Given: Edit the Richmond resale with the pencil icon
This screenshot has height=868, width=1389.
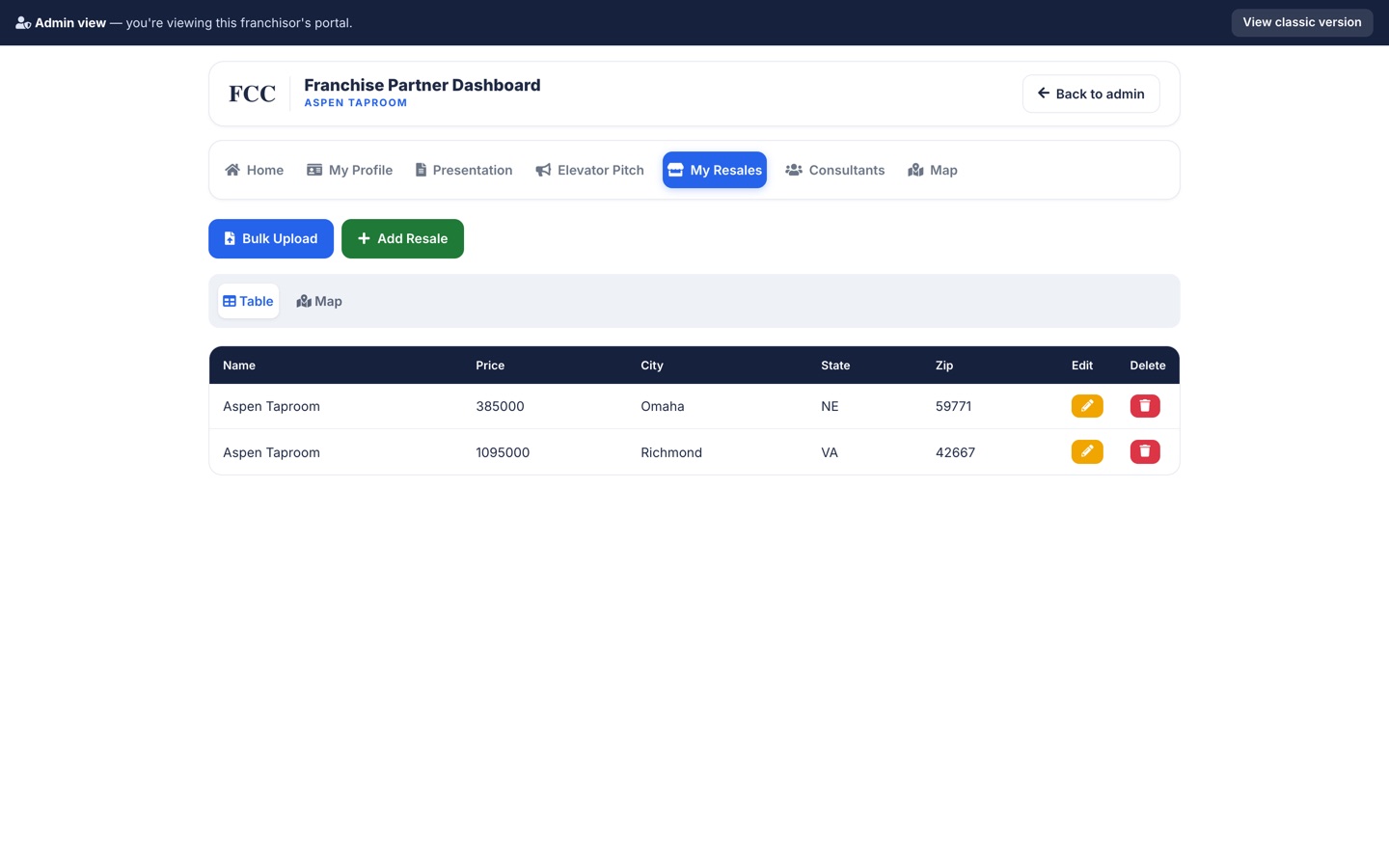Looking at the screenshot, I should click(1087, 451).
